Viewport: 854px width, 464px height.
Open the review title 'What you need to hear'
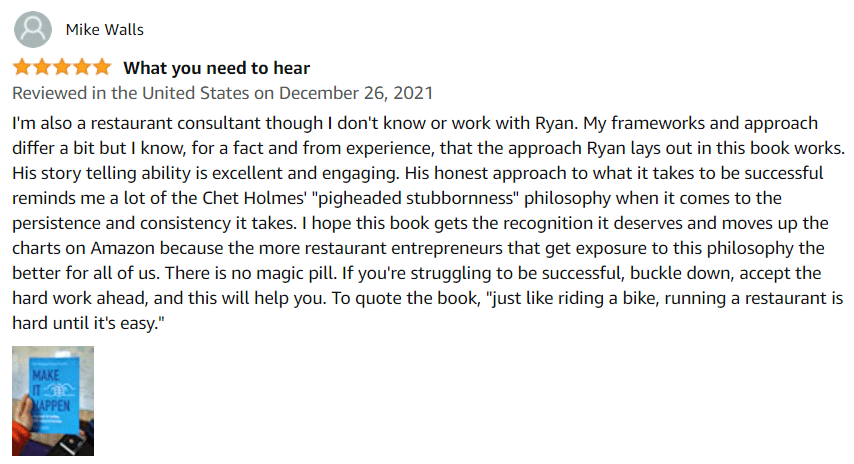216,68
